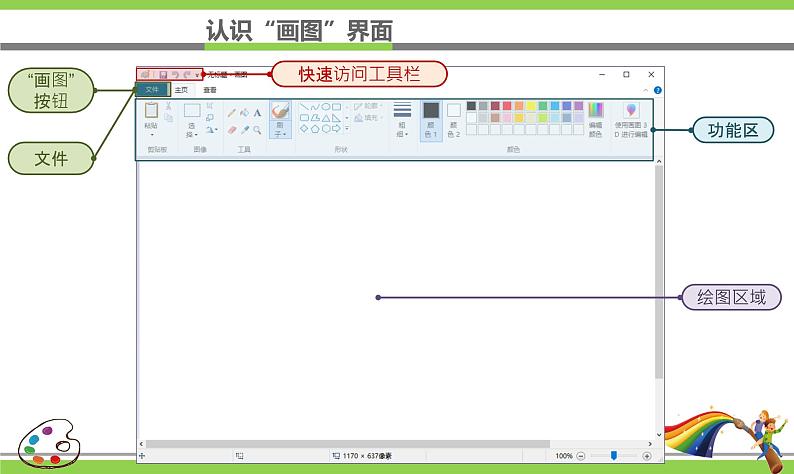The image size is (794, 474).
Task: Choose the Right triangle shape
Action: 336,118
